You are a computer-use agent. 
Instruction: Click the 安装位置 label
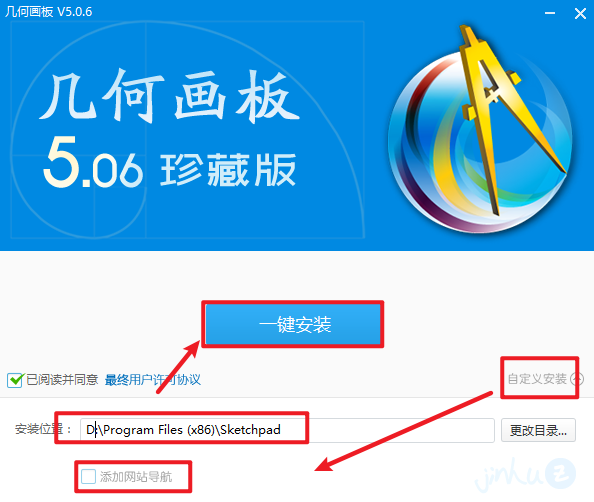[43, 429]
